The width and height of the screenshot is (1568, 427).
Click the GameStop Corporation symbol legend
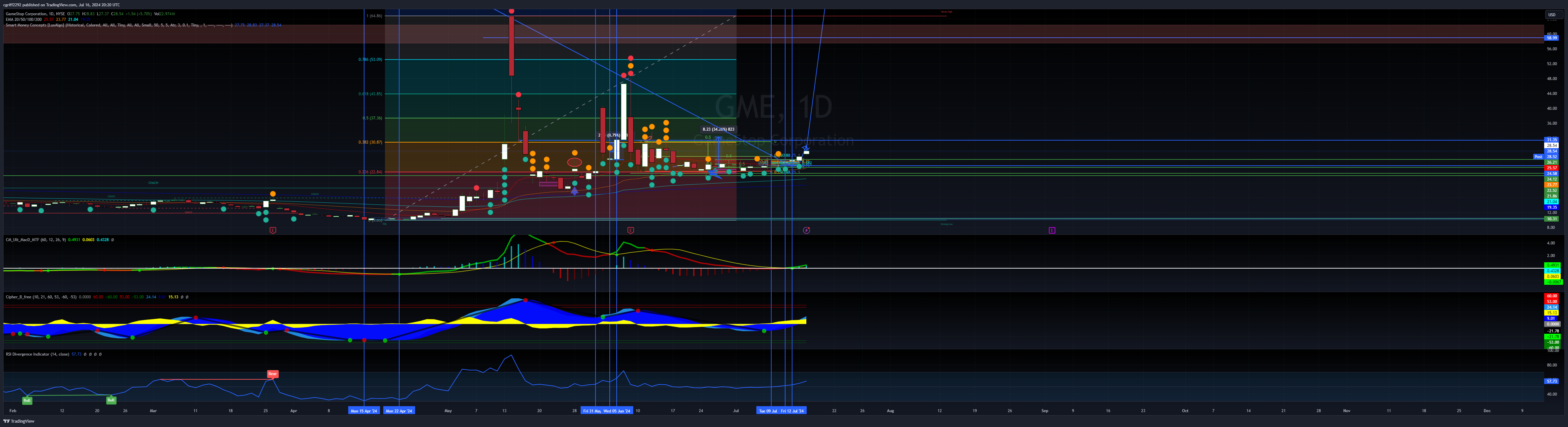point(90,13)
